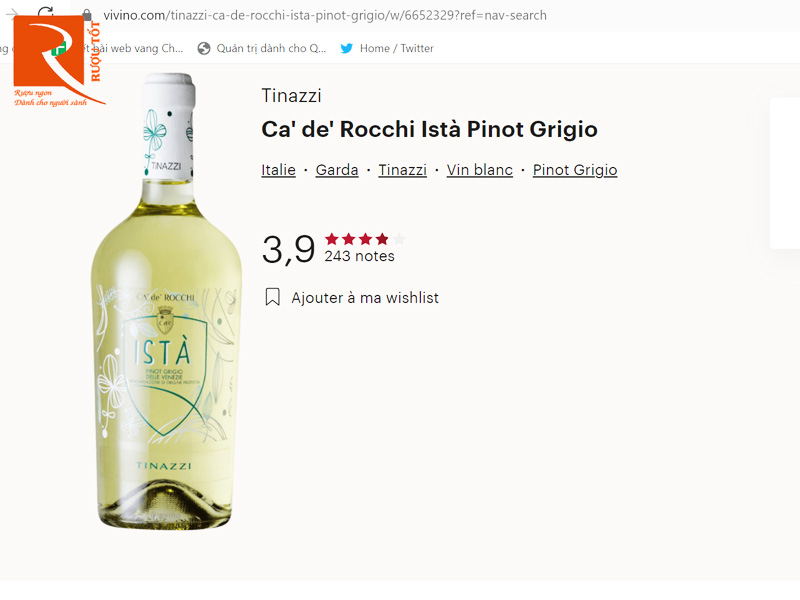Click the globe icon beside Quản trị bookmark
Screen dimensions: 800x600
[202, 47]
